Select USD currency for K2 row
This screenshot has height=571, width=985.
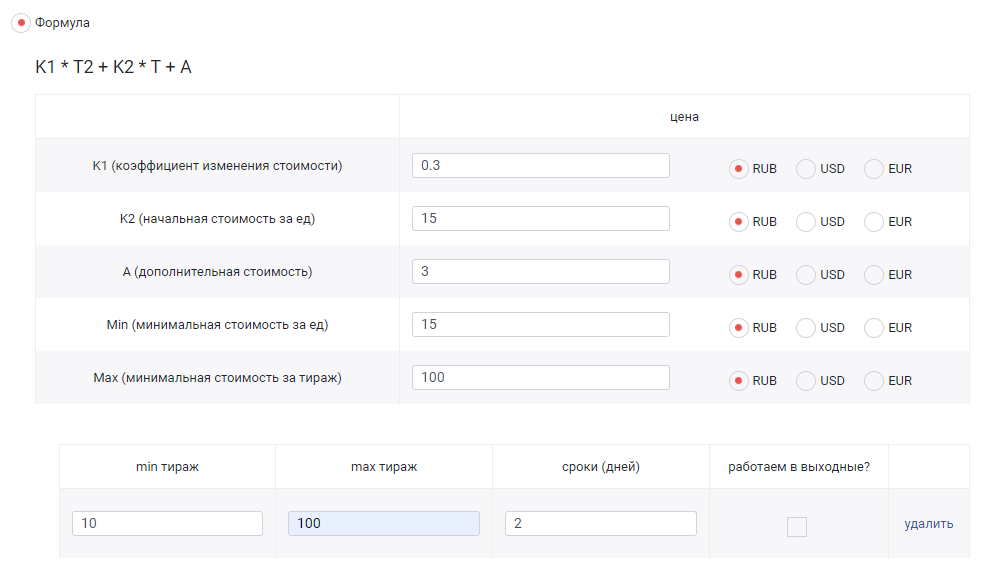(x=806, y=222)
